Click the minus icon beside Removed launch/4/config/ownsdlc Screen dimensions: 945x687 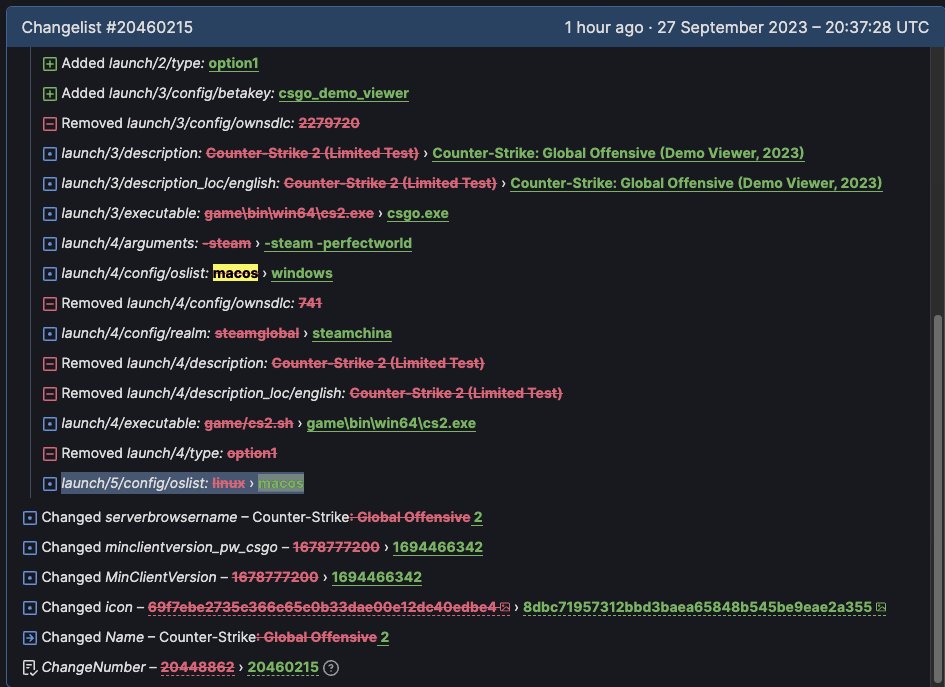click(x=50, y=304)
